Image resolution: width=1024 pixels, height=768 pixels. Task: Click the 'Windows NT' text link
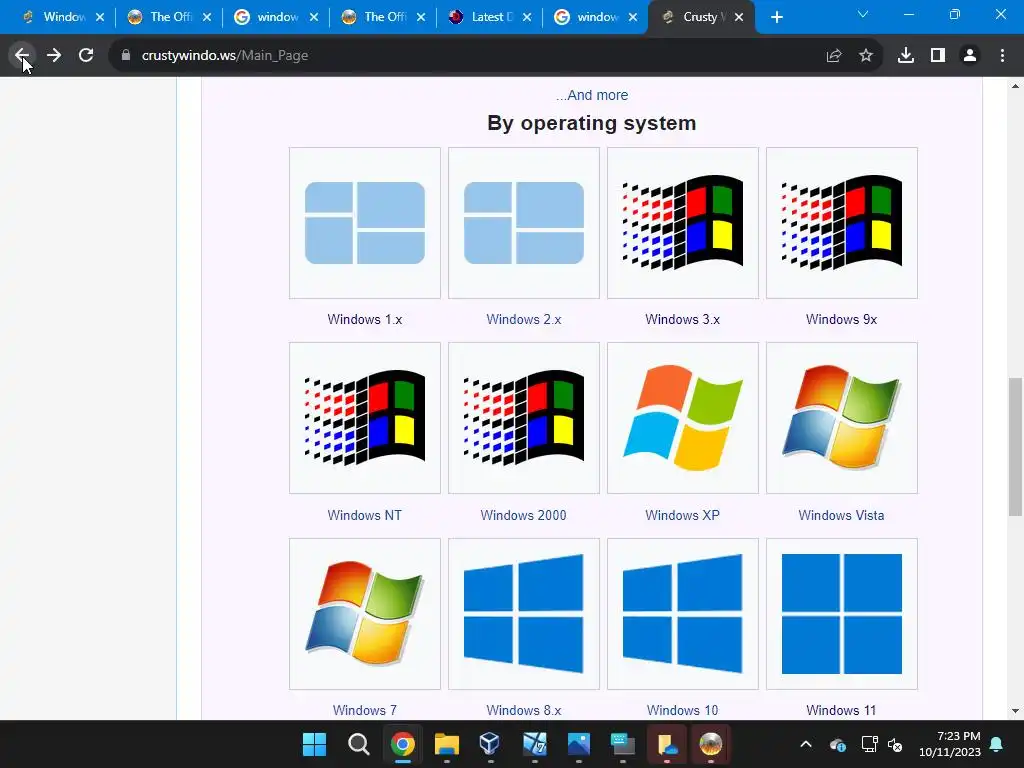coord(364,515)
